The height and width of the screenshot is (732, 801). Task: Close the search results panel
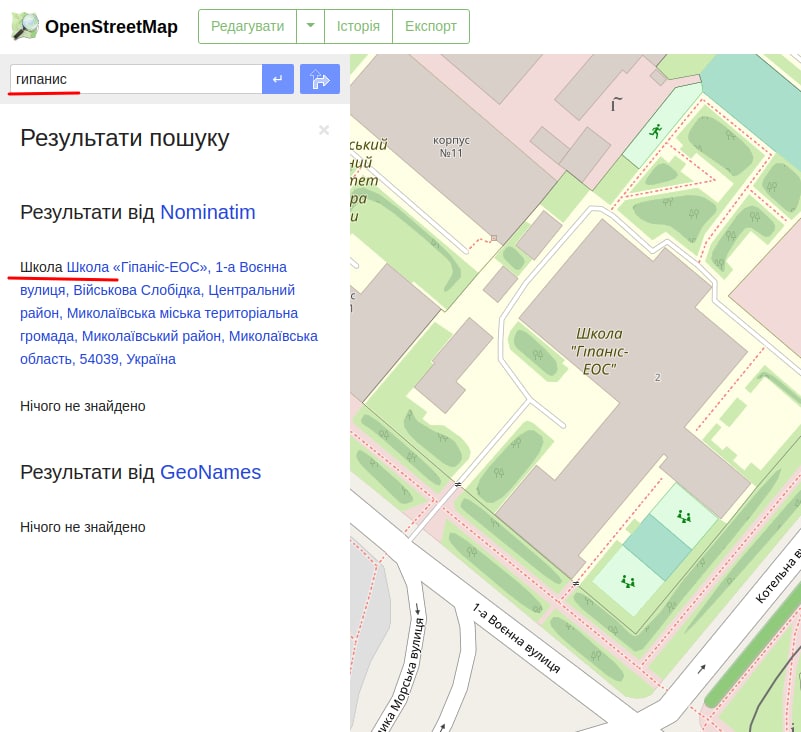click(x=324, y=130)
